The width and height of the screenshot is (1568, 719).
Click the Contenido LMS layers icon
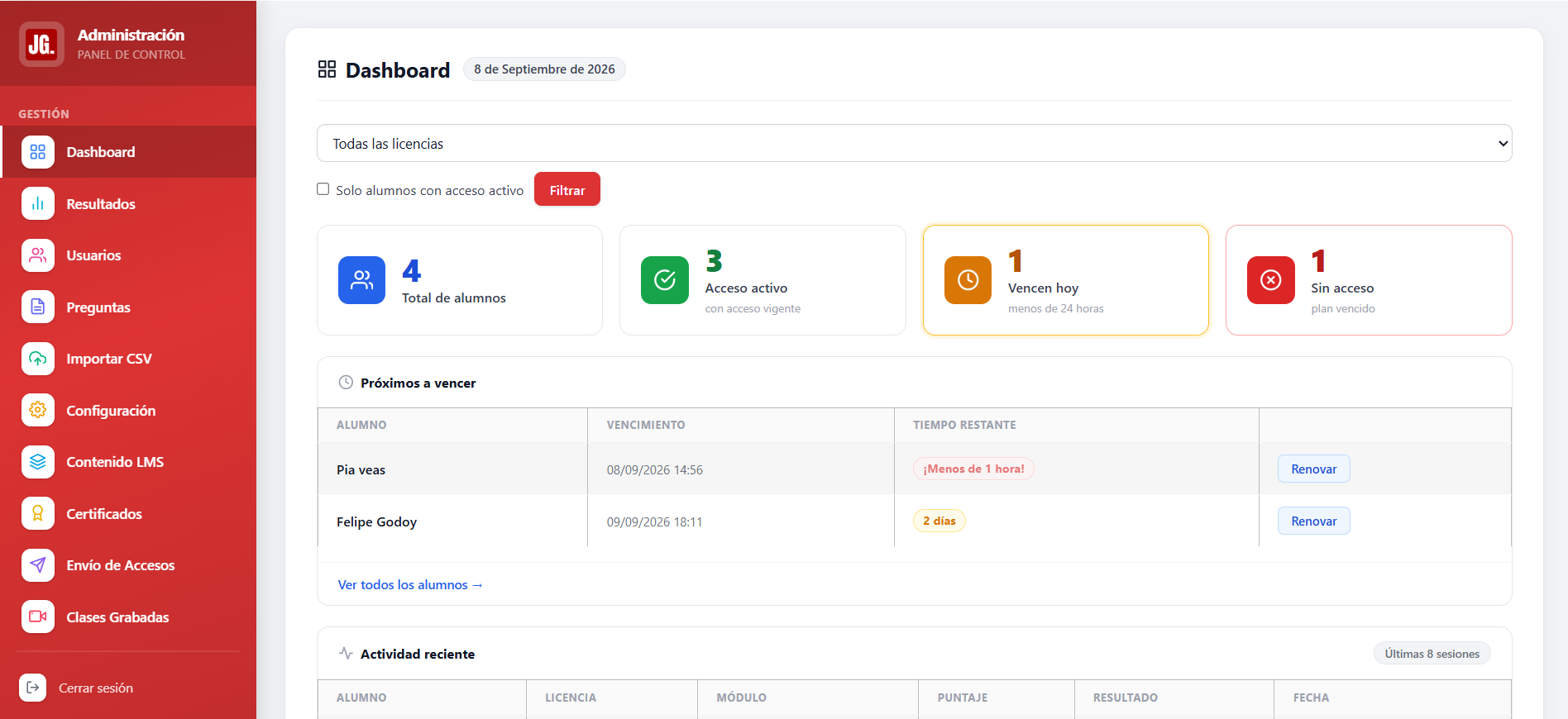(38, 462)
